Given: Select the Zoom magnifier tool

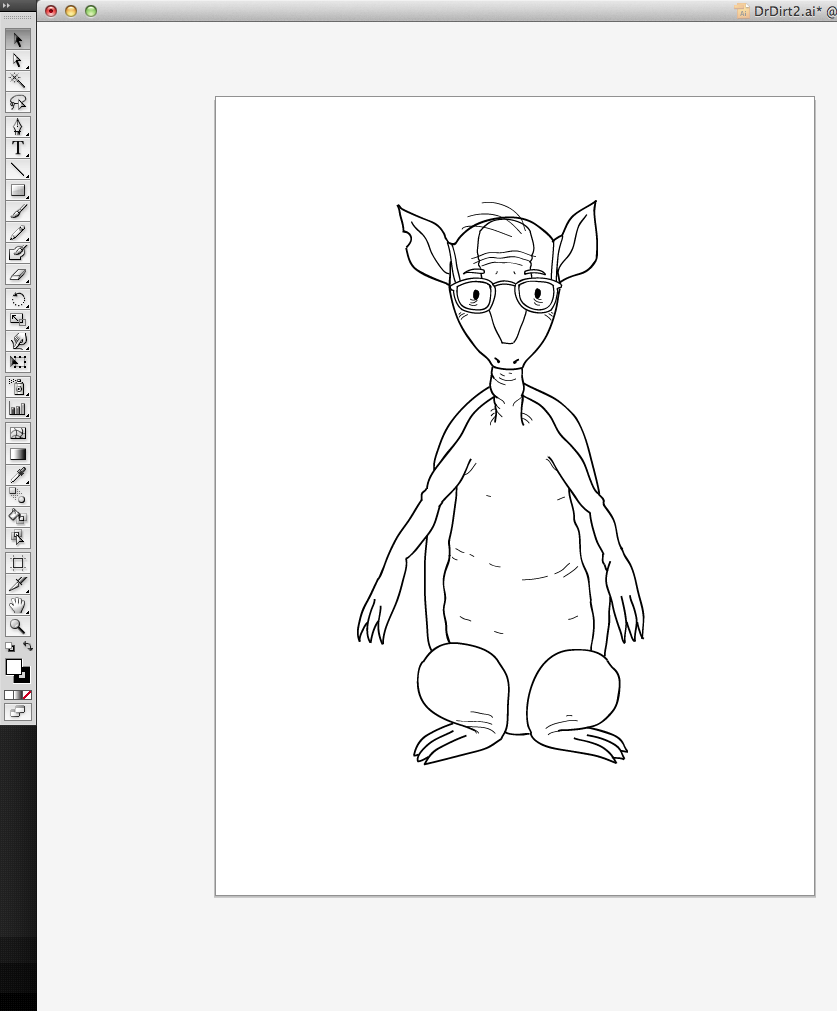Looking at the screenshot, I should click(17, 626).
